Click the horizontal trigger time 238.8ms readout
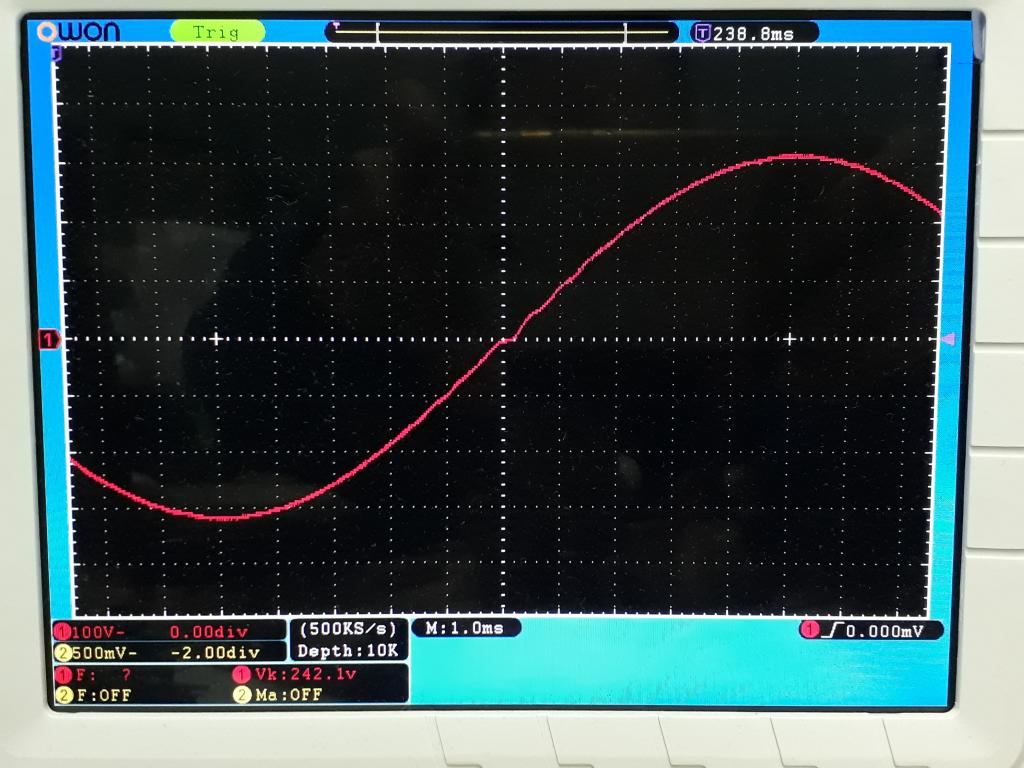Image resolution: width=1024 pixels, height=768 pixels. click(753, 33)
